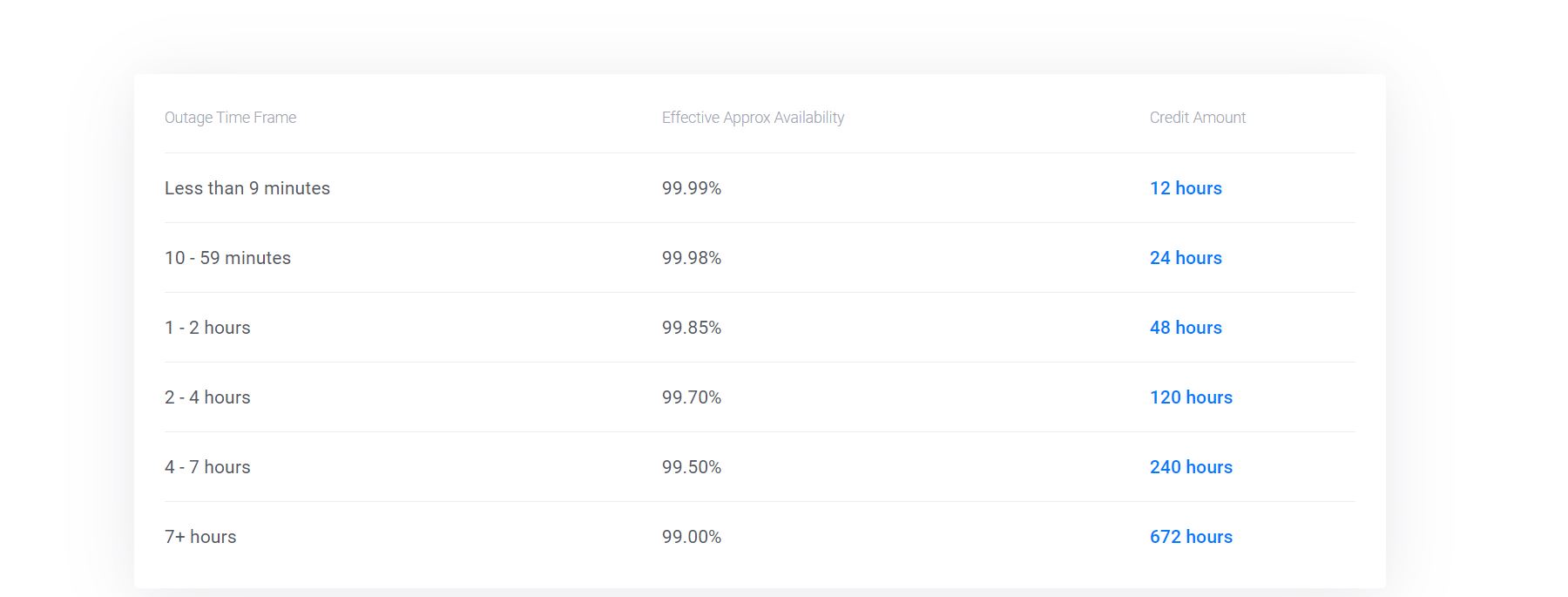Click the "240 hours" credit amount
This screenshot has height=597, width=1568.
click(x=1191, y=467)
